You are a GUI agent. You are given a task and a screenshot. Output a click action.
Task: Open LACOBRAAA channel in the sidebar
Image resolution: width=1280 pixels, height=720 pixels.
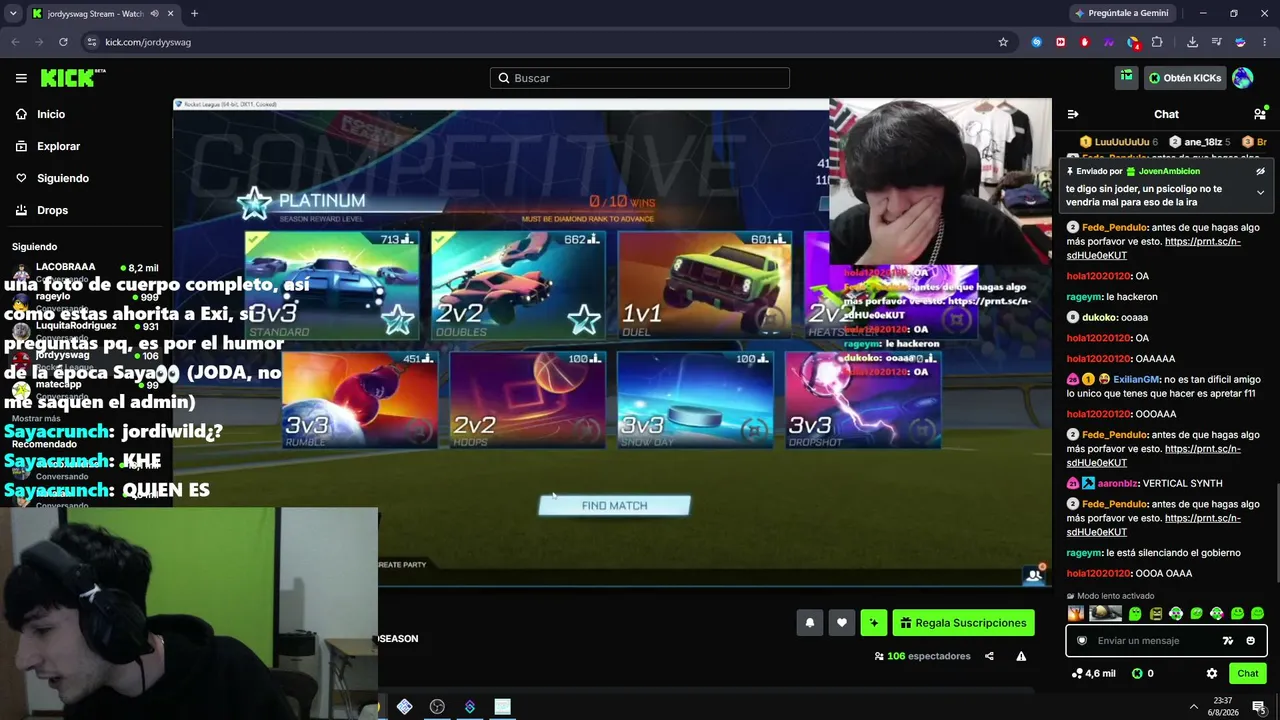(86, 273)
